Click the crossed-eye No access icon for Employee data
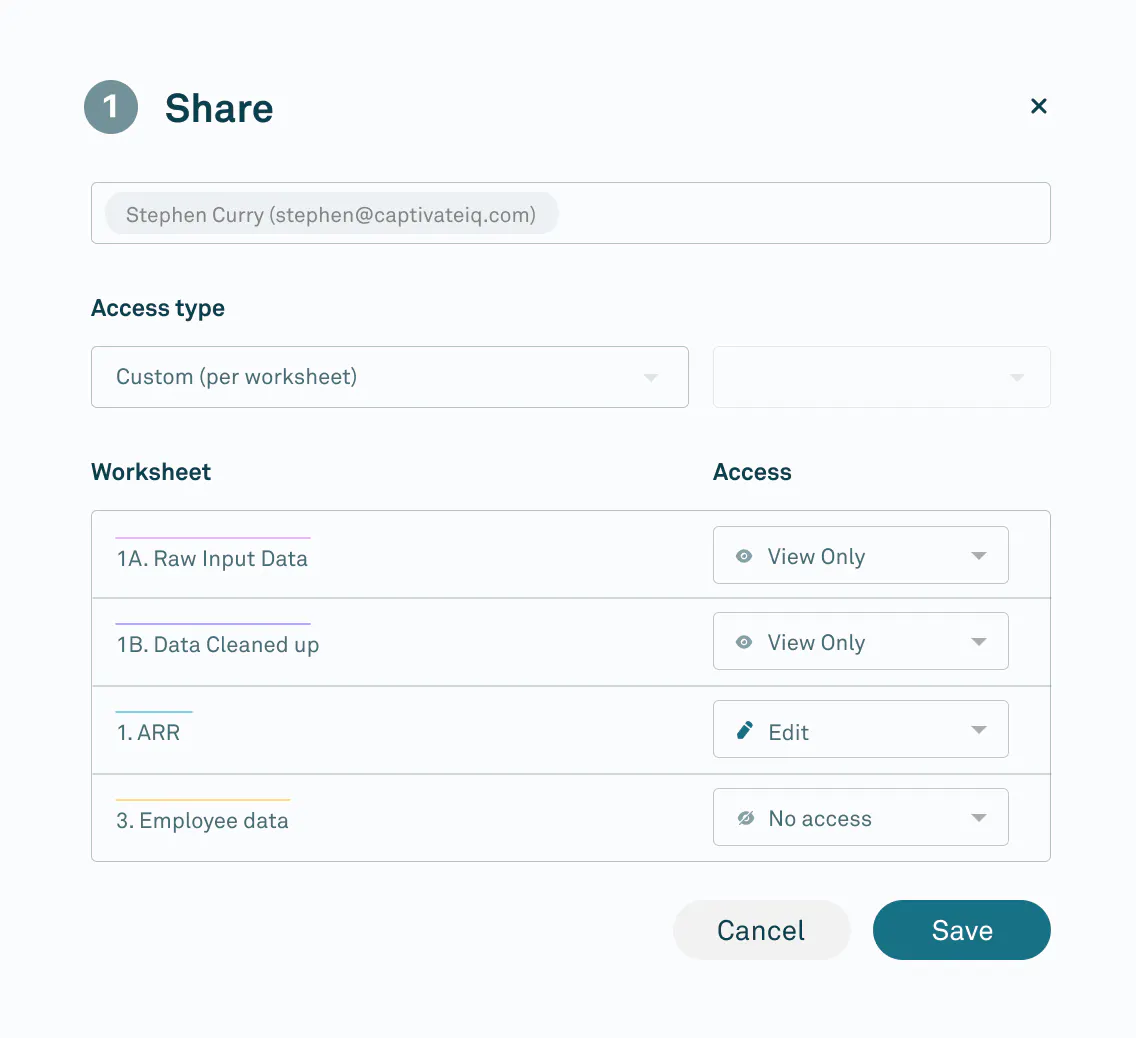The image size is (1136, 1038). pos(743,818)
